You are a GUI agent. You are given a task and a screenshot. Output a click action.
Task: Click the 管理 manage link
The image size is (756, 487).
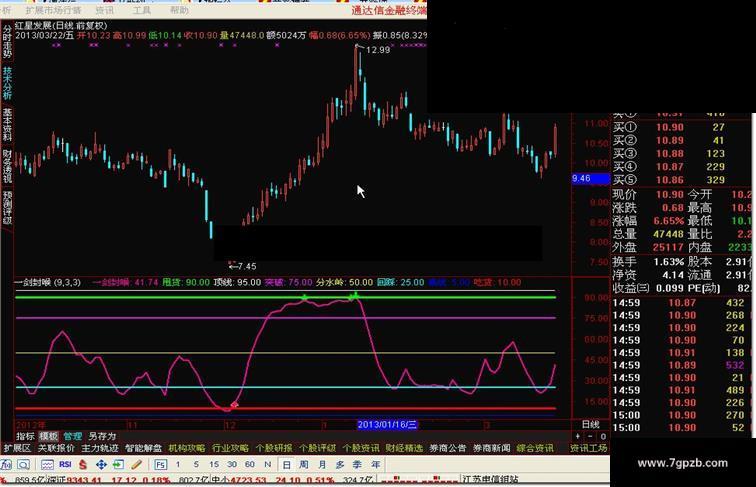click(x=73, y=436)
